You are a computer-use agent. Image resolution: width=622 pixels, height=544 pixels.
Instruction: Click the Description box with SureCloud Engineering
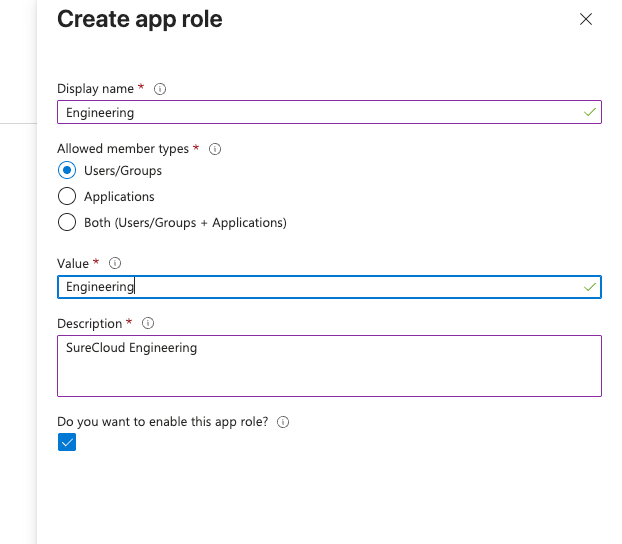click(329, 366)
